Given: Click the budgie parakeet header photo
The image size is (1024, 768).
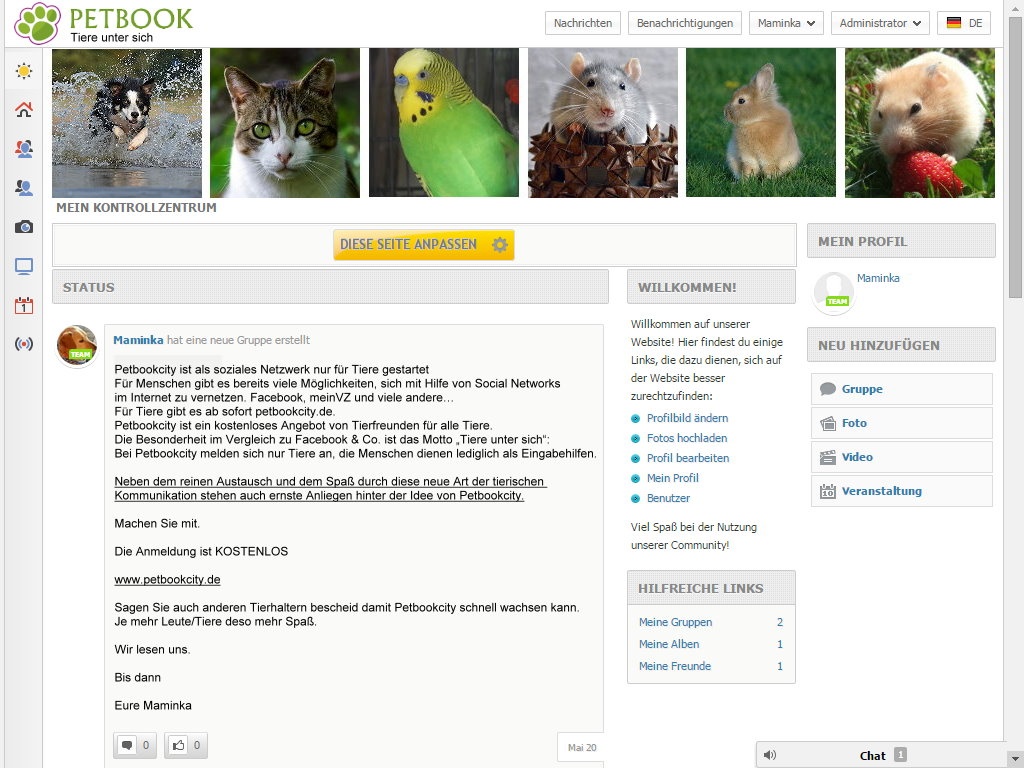Looking at the screenshot, I should pos(443,123).
